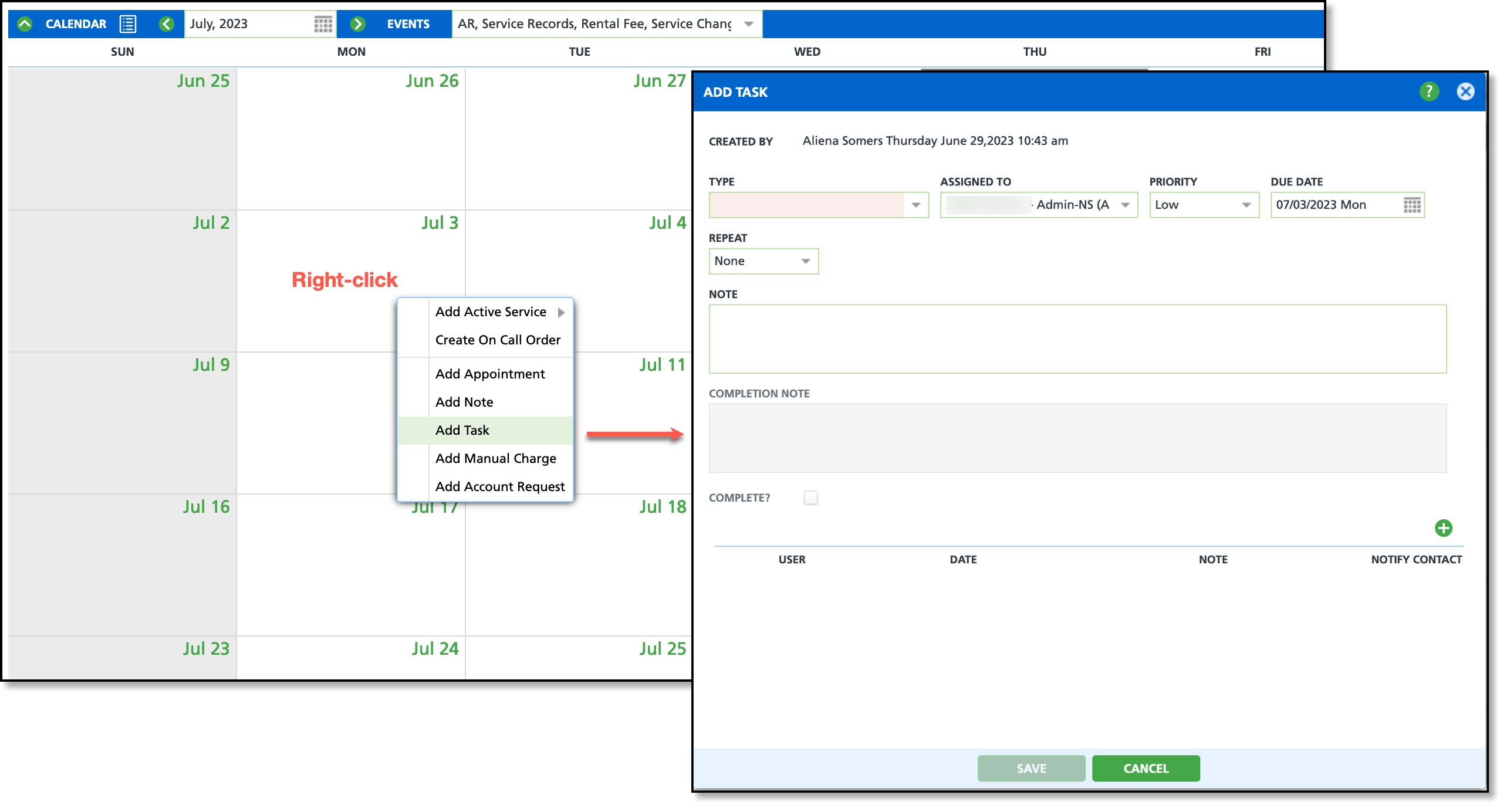
Task: Open the Priority dropdown
Action: pyautogui.click(x=1246, y=205)
